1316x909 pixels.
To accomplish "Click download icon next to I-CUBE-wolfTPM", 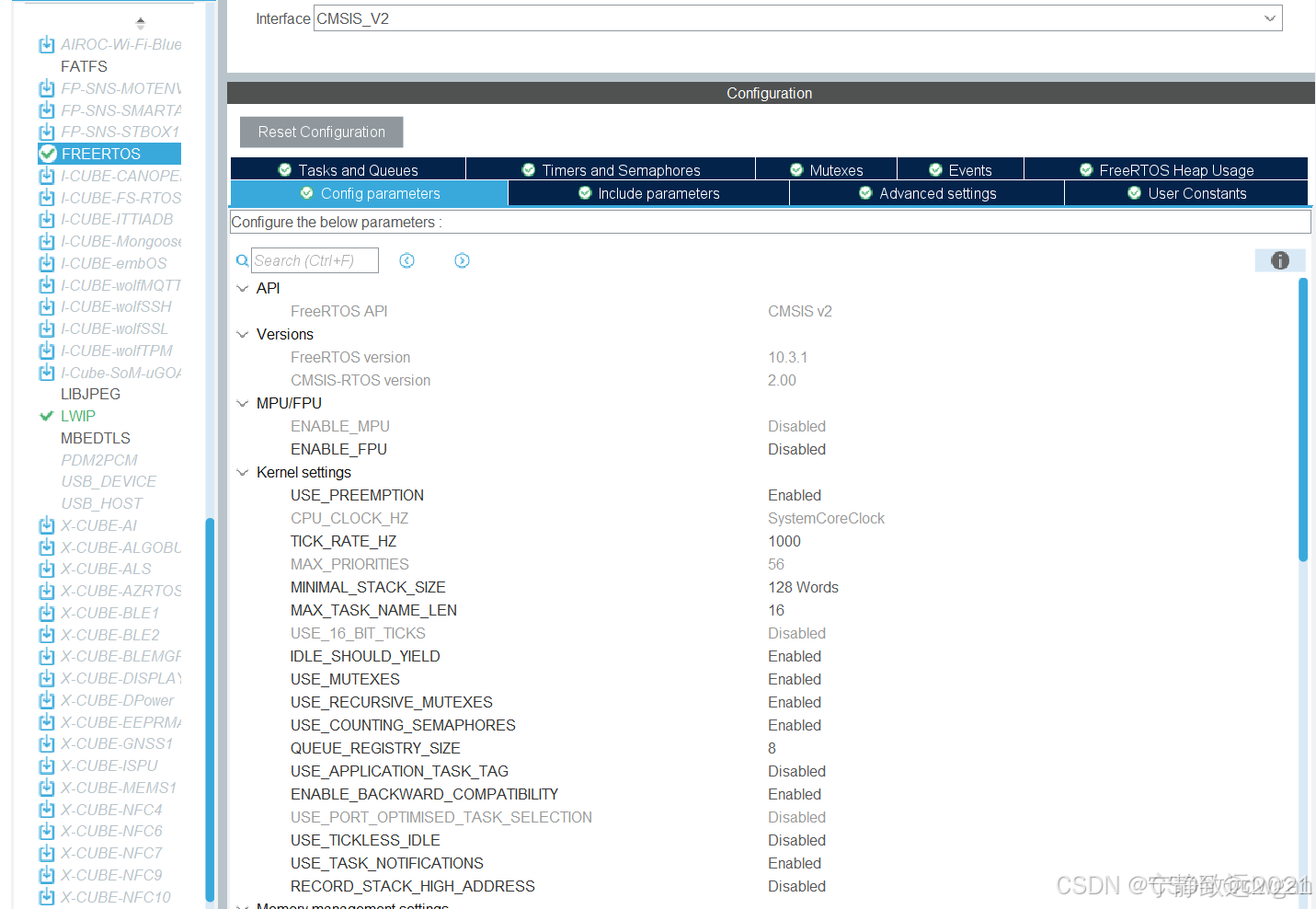I will pos(47,351).
